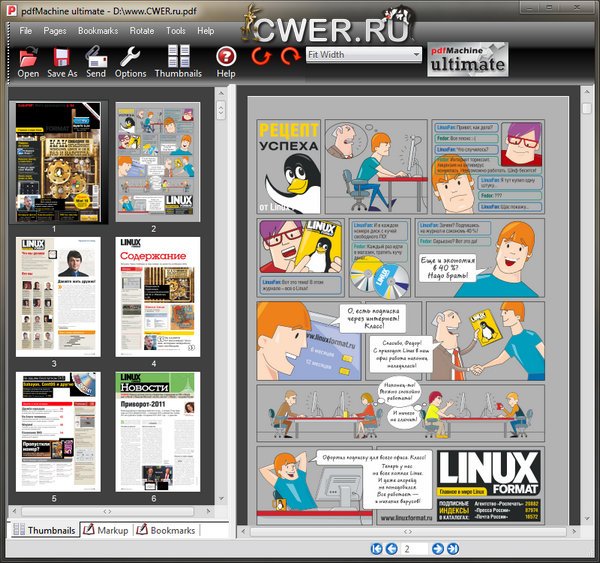Go to next page arrow

438,549
